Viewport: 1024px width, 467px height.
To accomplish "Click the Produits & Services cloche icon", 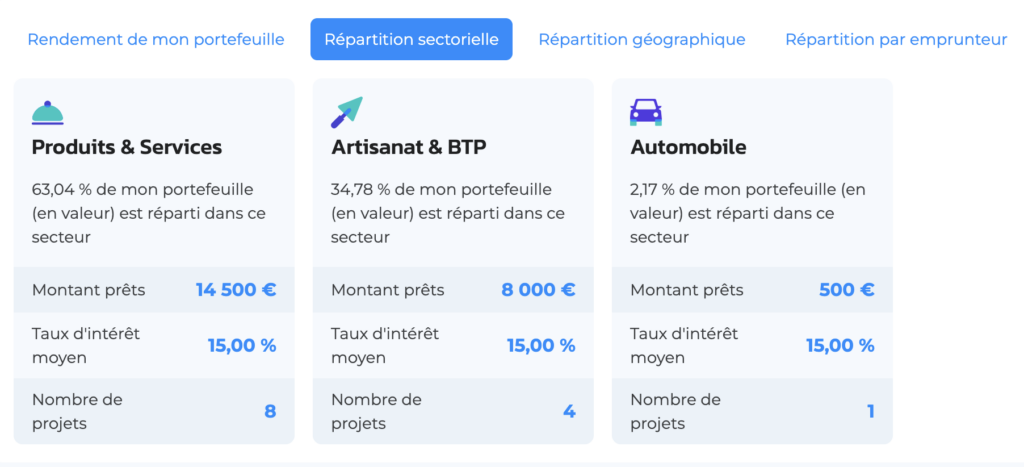I will tap(48, 112).
